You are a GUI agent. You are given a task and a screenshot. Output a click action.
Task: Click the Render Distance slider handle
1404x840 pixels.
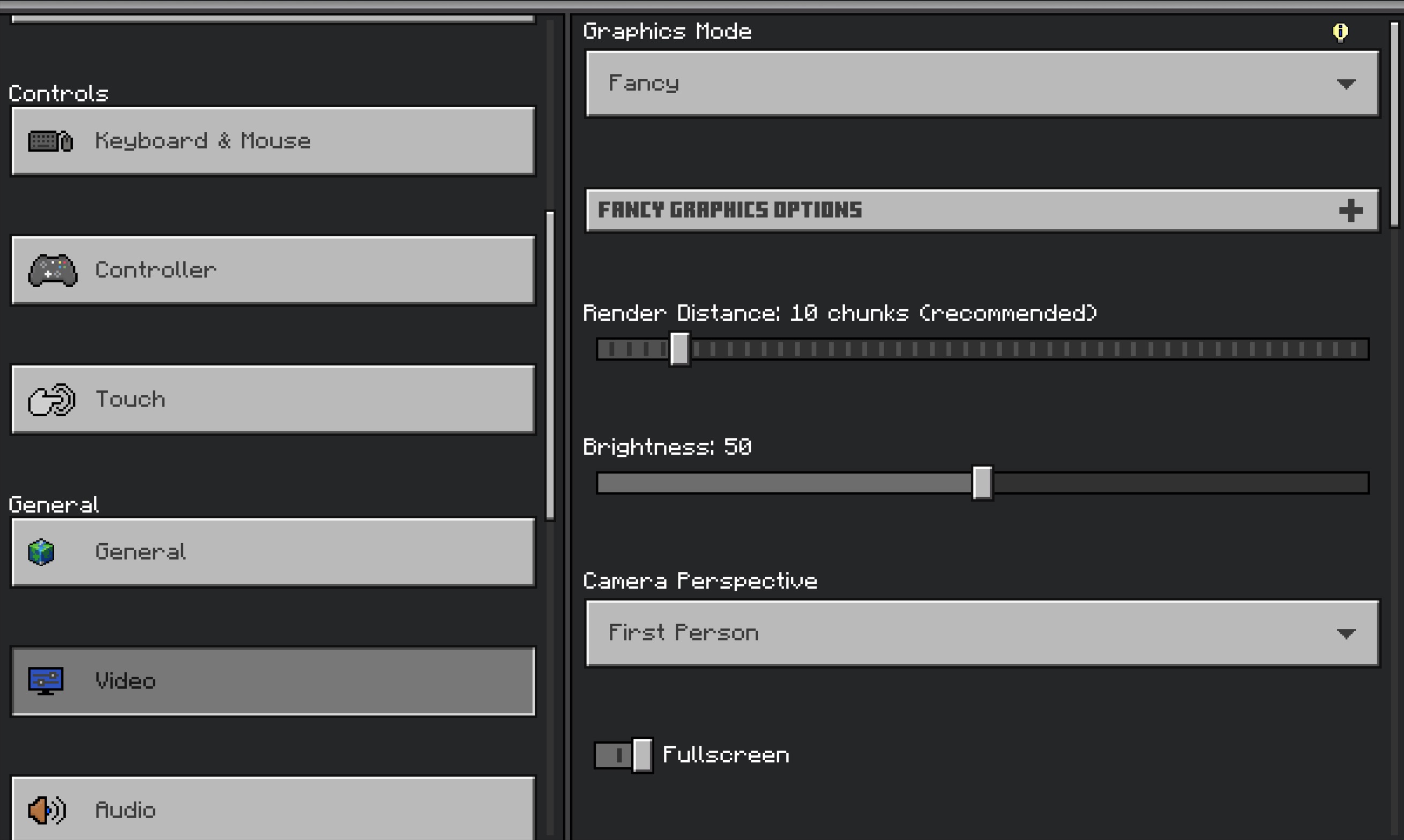pos(679,349)
